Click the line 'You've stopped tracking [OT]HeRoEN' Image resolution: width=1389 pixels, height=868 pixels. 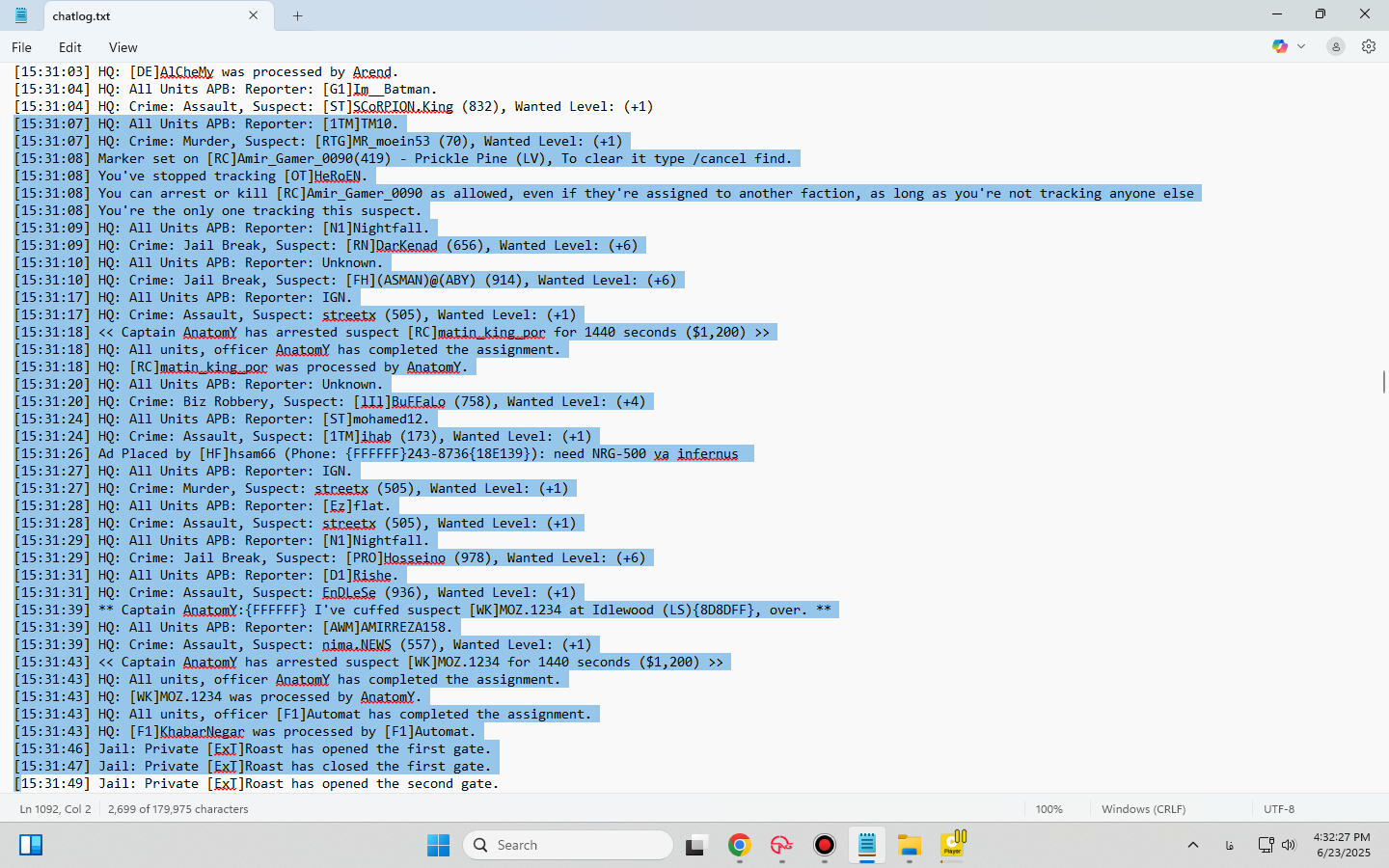click(191, 176)
